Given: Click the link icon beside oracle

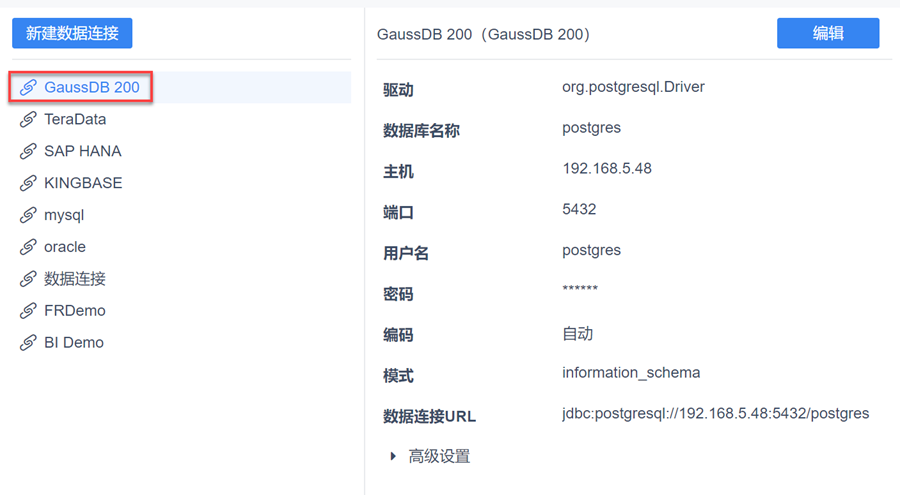Looking at the screenshot, I should (x=28, y=247).
